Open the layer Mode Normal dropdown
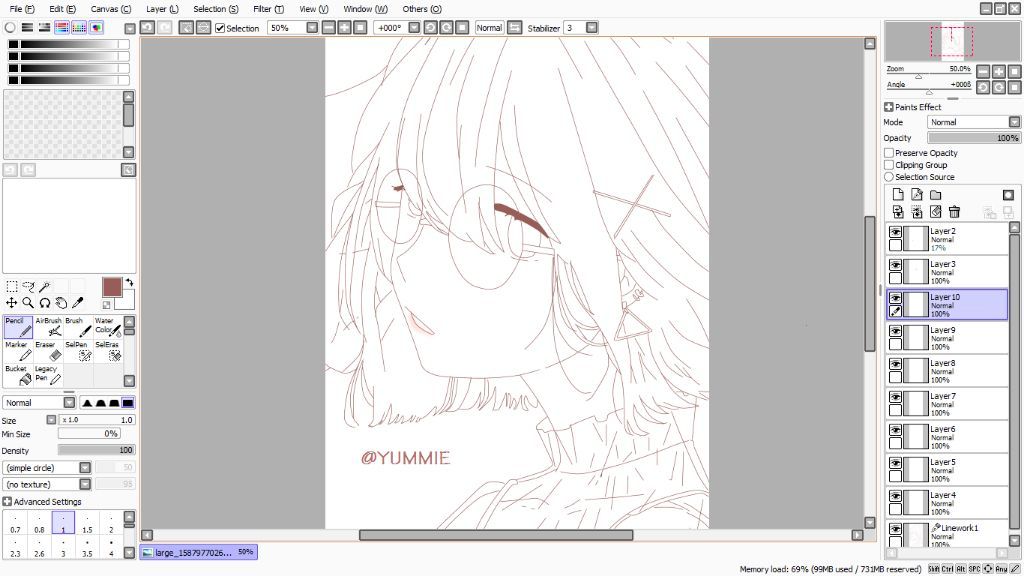The height and width of the screenshot is (576, 1024). click(1014, 122)
